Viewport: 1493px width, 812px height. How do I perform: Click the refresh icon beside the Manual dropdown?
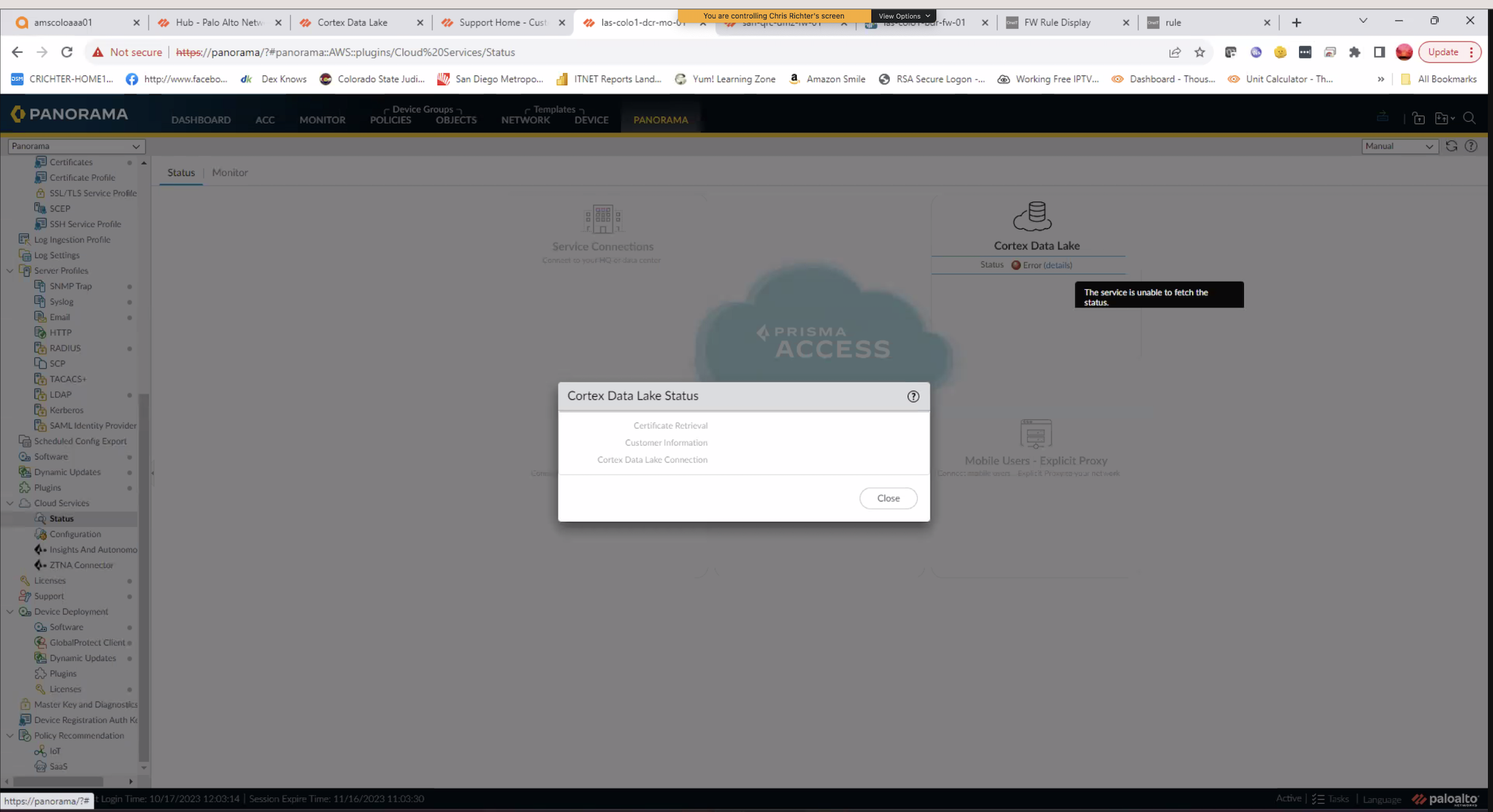1451,146
